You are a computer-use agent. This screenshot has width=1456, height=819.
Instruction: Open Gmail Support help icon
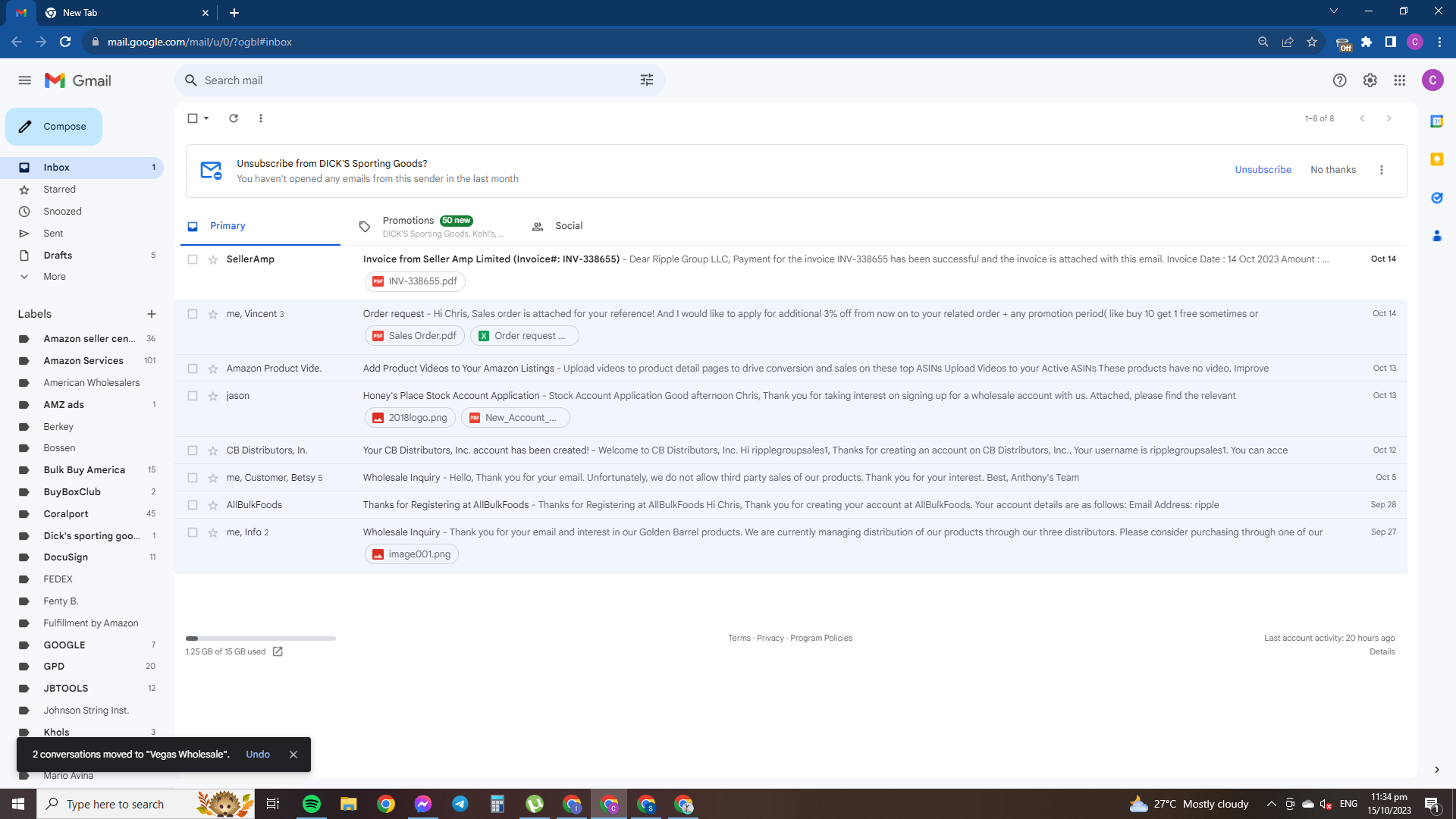pos(1340,80)
